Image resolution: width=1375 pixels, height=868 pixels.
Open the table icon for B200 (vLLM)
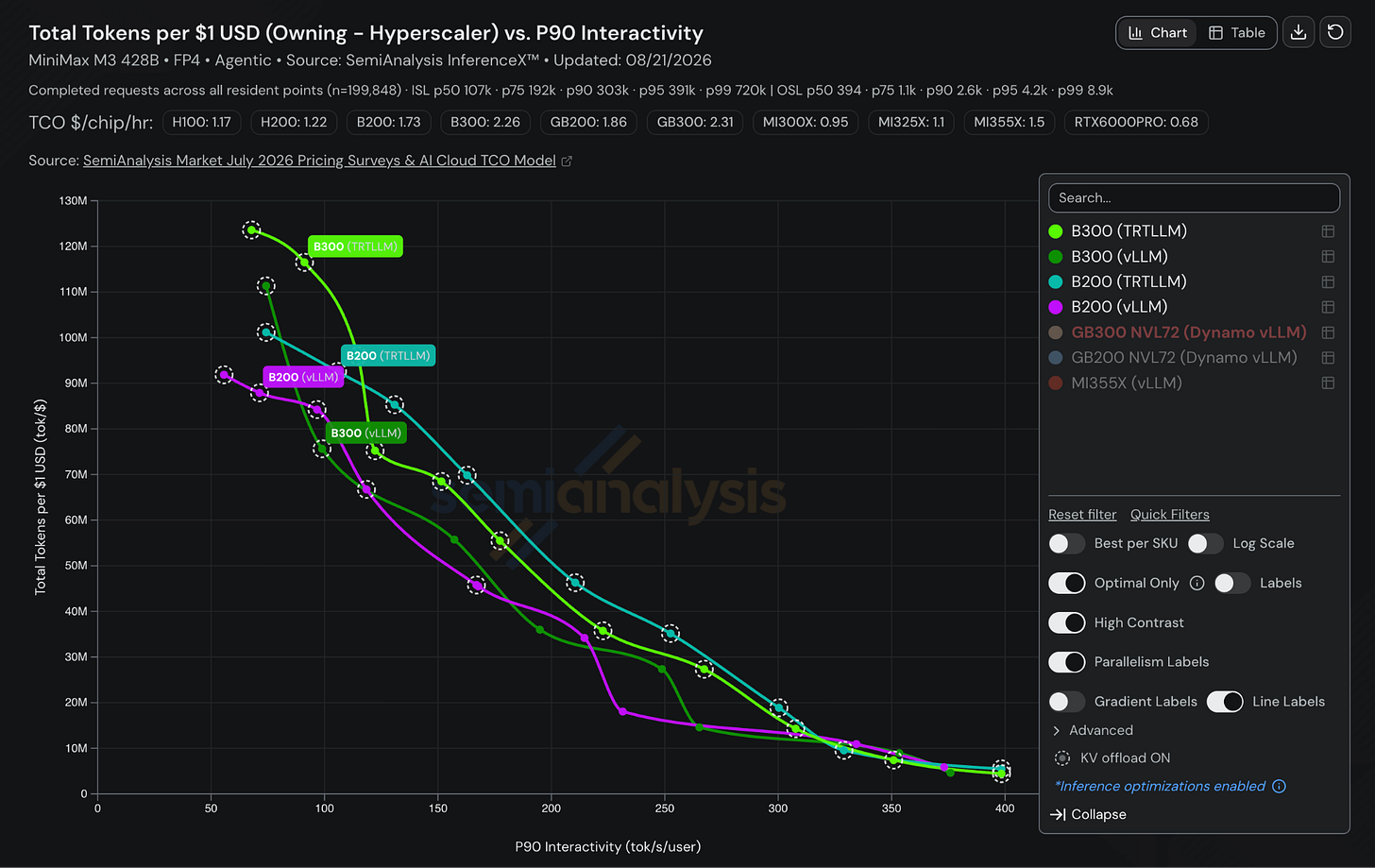point(1328,307)
